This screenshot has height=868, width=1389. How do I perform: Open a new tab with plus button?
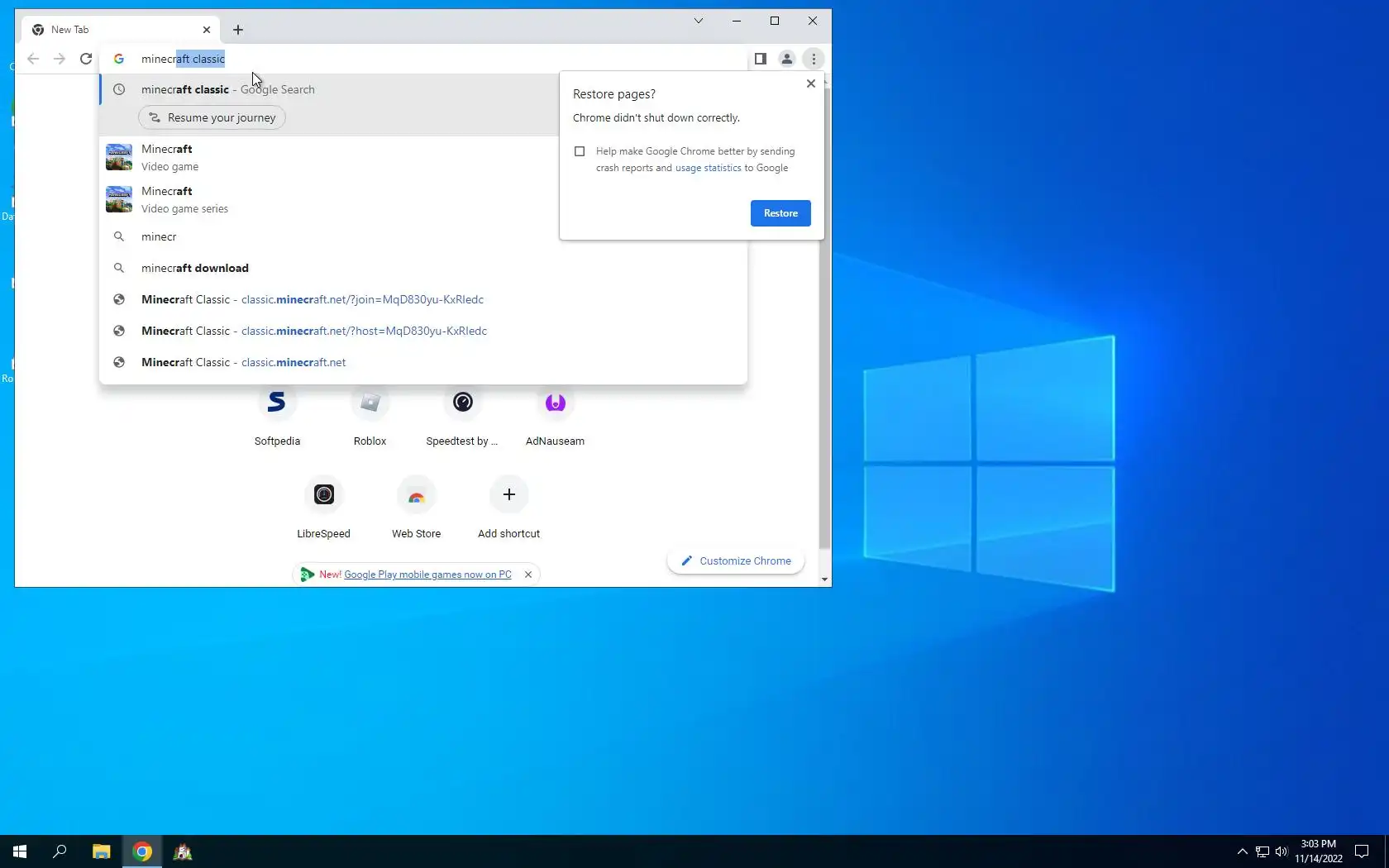point(238,30)
